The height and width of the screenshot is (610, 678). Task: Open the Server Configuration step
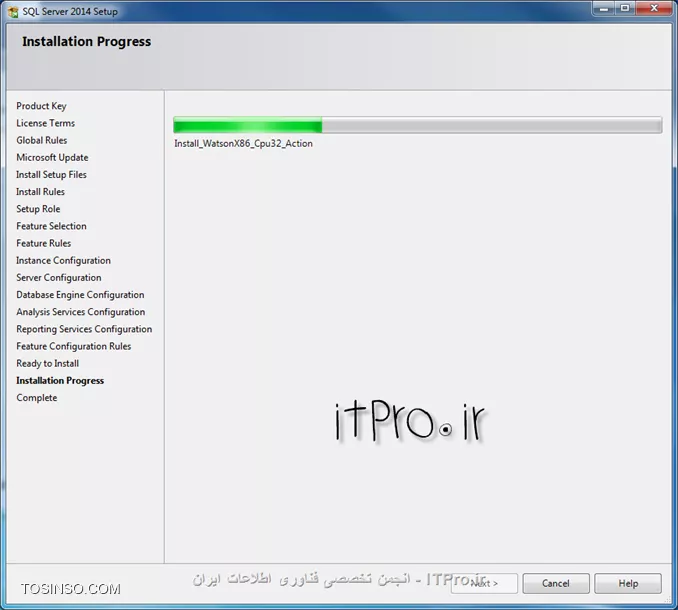[x=59, y=278]
